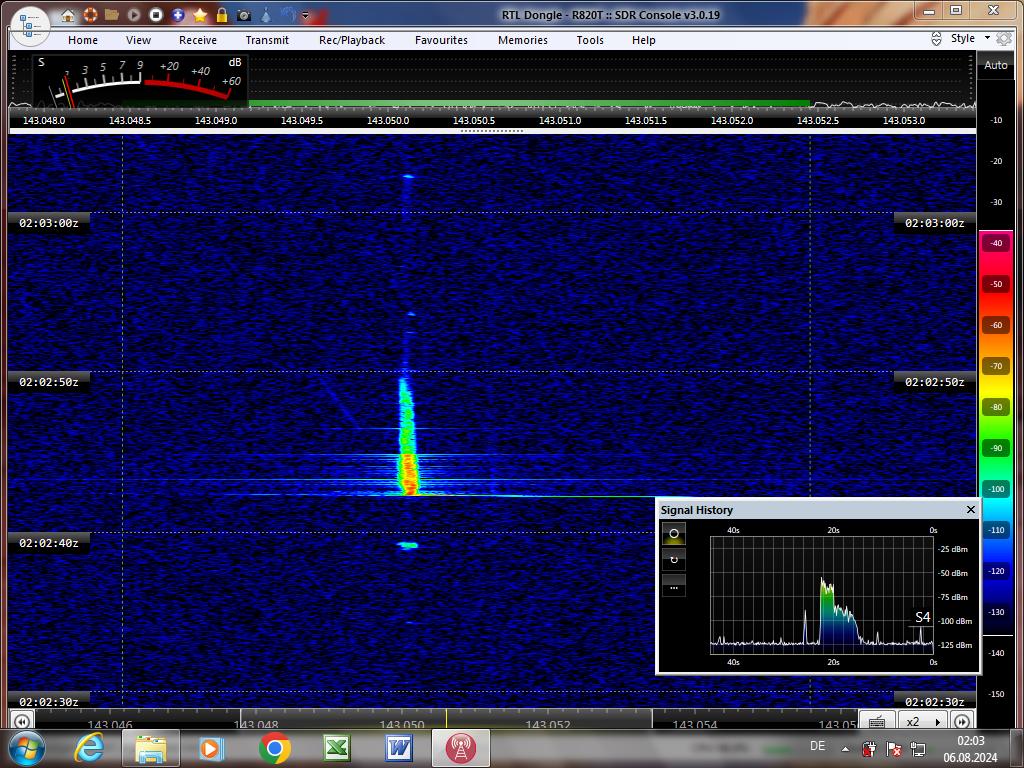
Task: Toggle the circle button in Signal History
Action: click(x=674, y=534)
